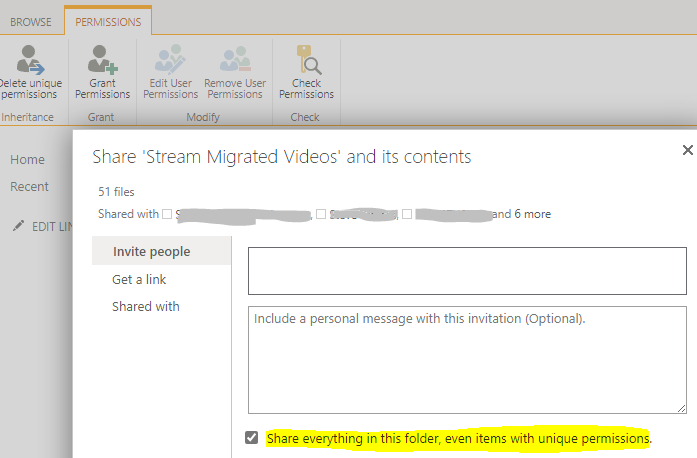Tick the first Shared with person checkbox

(167, 214)
